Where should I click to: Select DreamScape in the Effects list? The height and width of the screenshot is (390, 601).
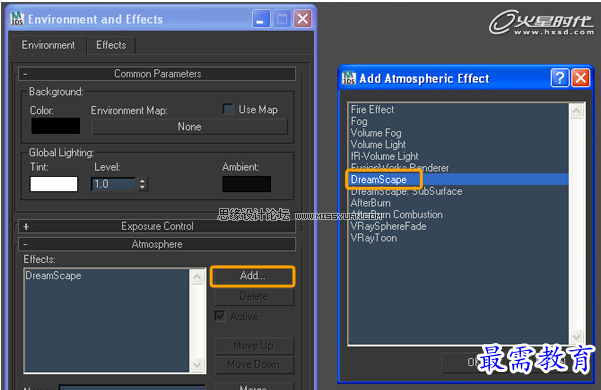pyautogui.click(x=53, y=275)
